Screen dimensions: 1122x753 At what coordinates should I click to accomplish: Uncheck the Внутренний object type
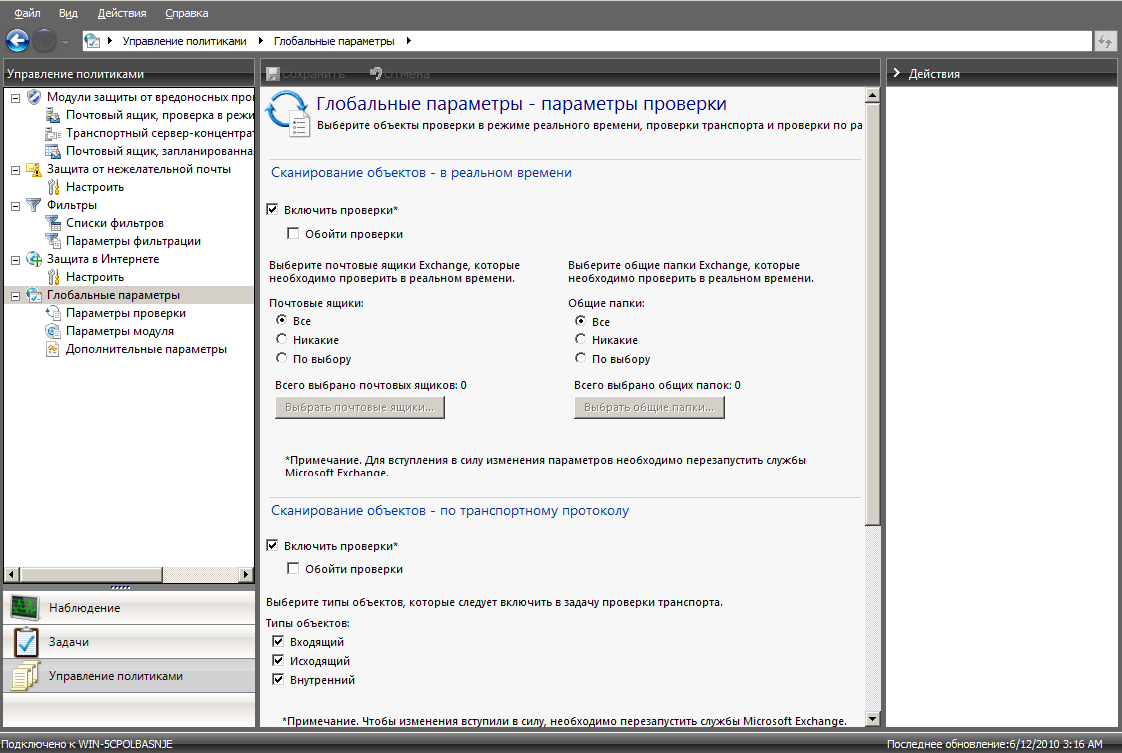click(278, 679)
